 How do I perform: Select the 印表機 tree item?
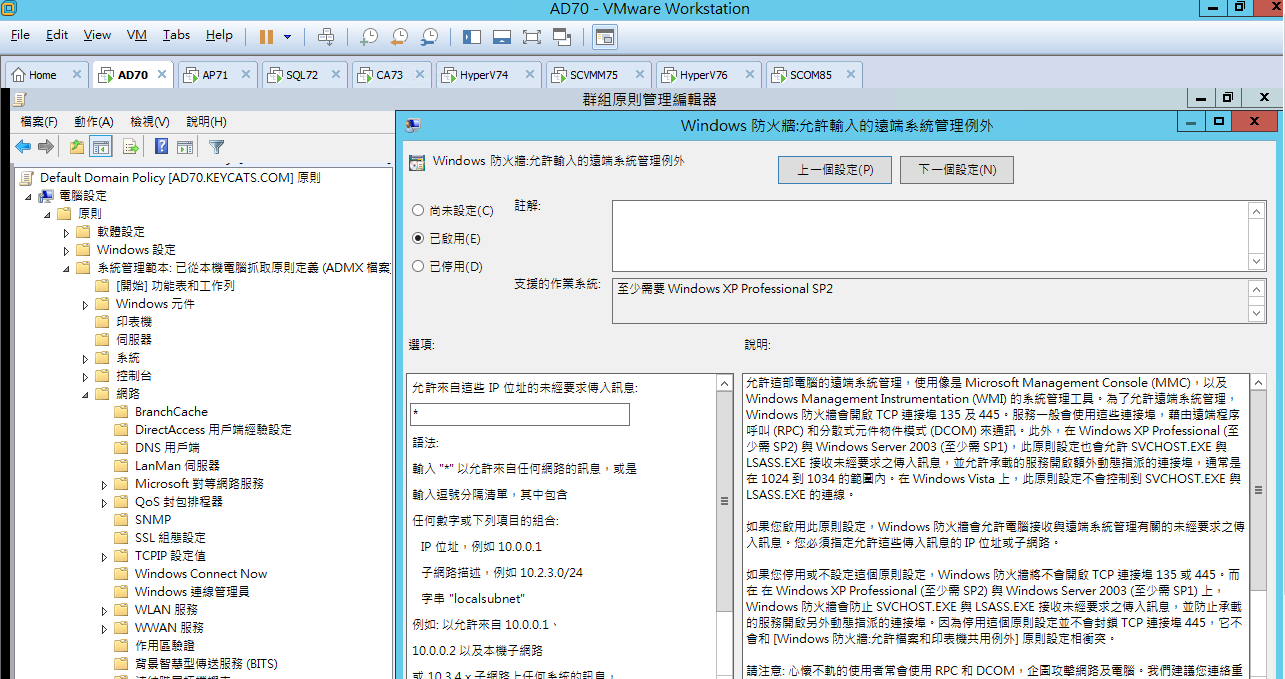click(134, 322)
